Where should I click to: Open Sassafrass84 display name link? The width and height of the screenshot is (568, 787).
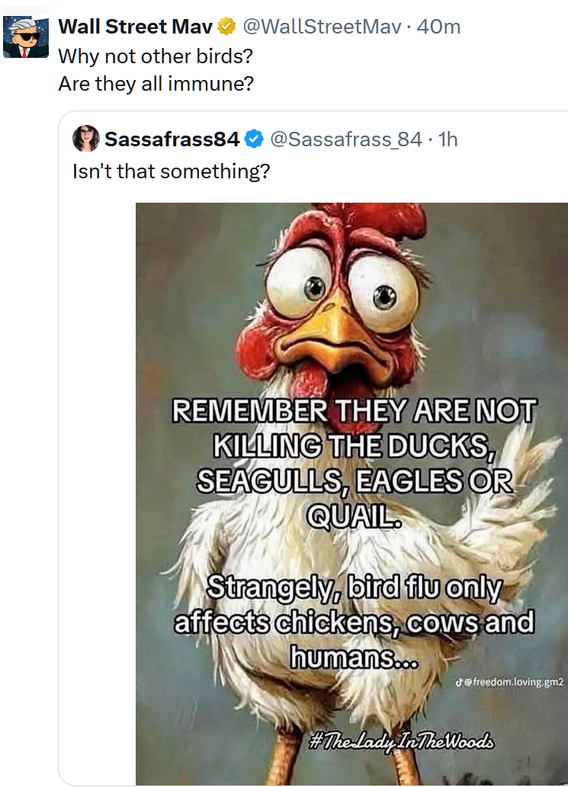point(172,139)
